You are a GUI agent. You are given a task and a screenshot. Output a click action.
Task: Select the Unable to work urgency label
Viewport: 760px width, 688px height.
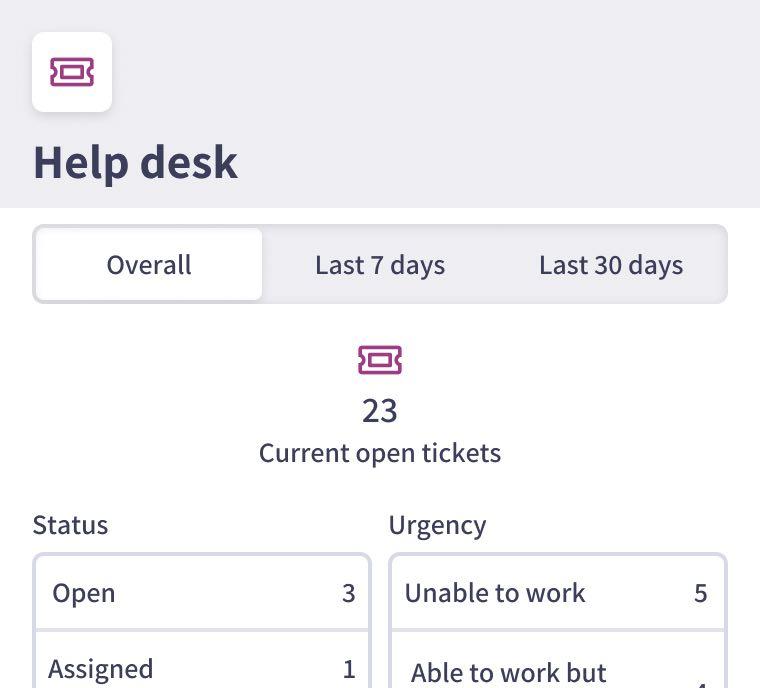coord(495,593)
